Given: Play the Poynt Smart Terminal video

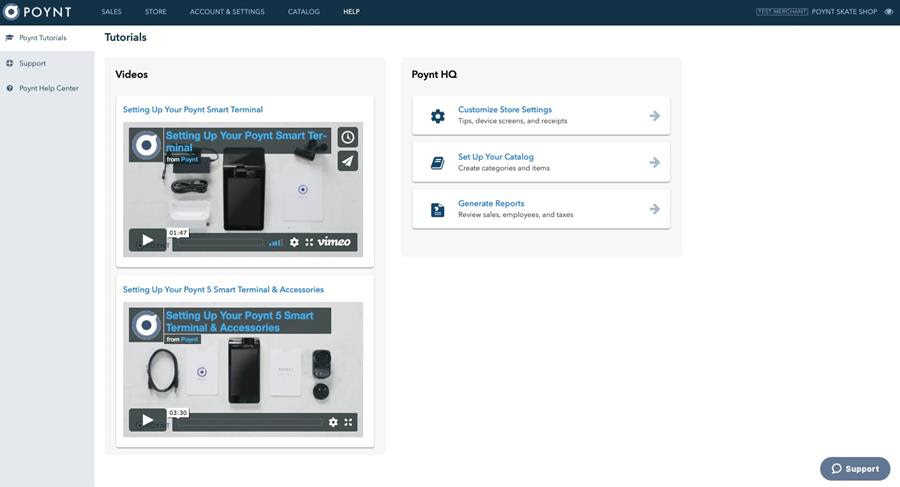Looking at the screenshot, I should pos(148,240).
